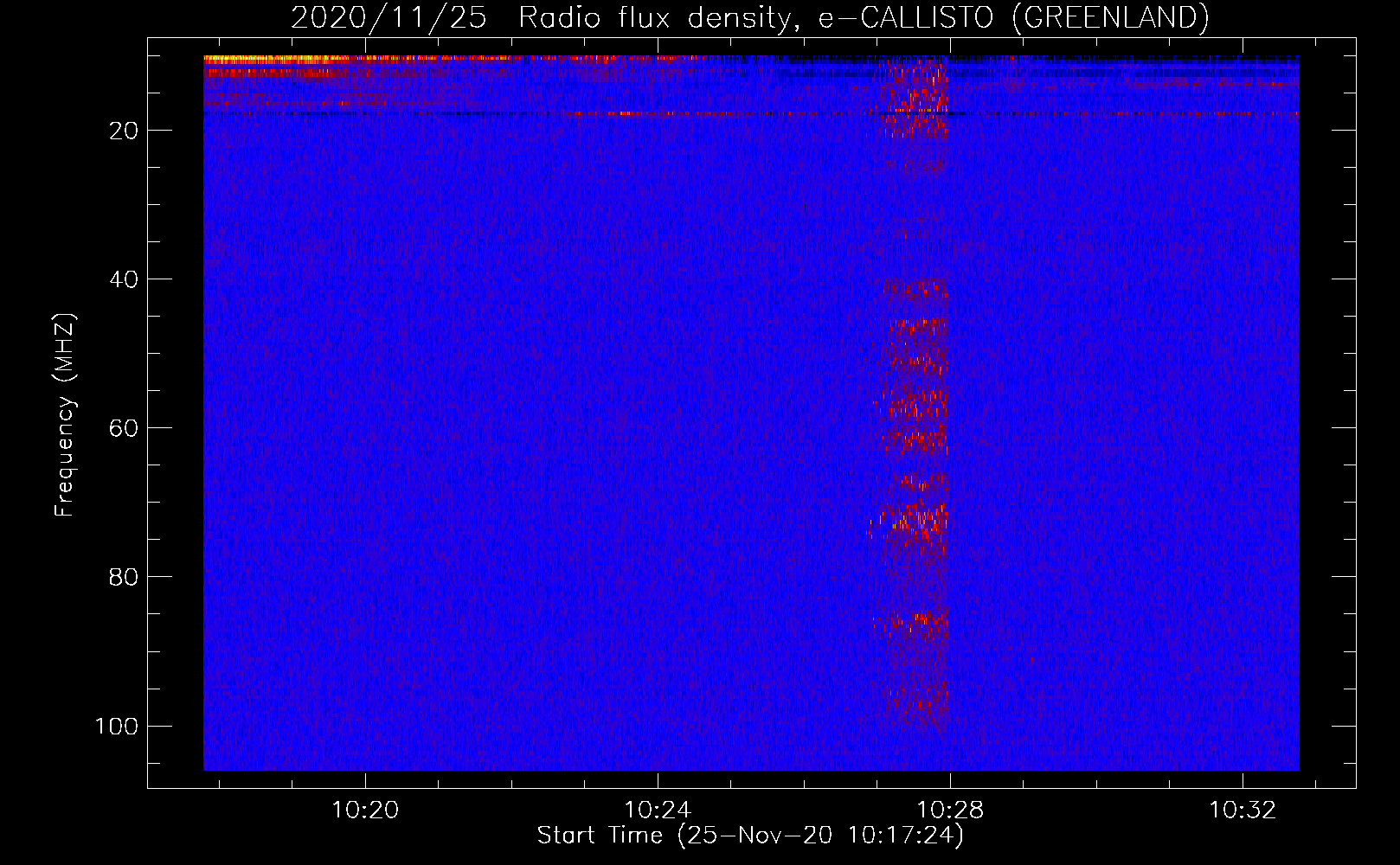This screenshot has width=1400, height=865.
Task: Click the '20' frequency tick label
Action: [x=124, y=131]
